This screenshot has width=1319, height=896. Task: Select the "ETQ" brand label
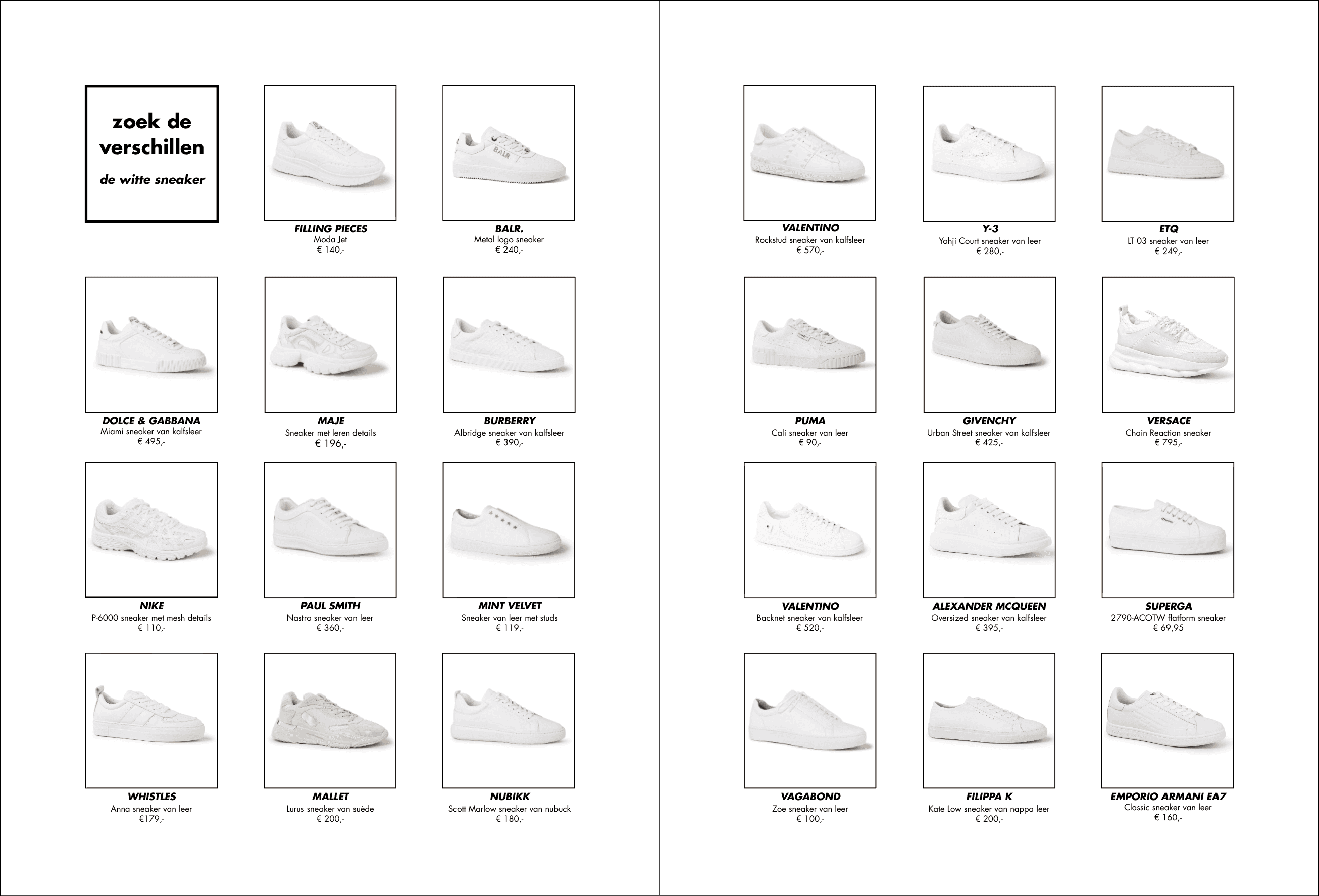(x=1169, y=229)
